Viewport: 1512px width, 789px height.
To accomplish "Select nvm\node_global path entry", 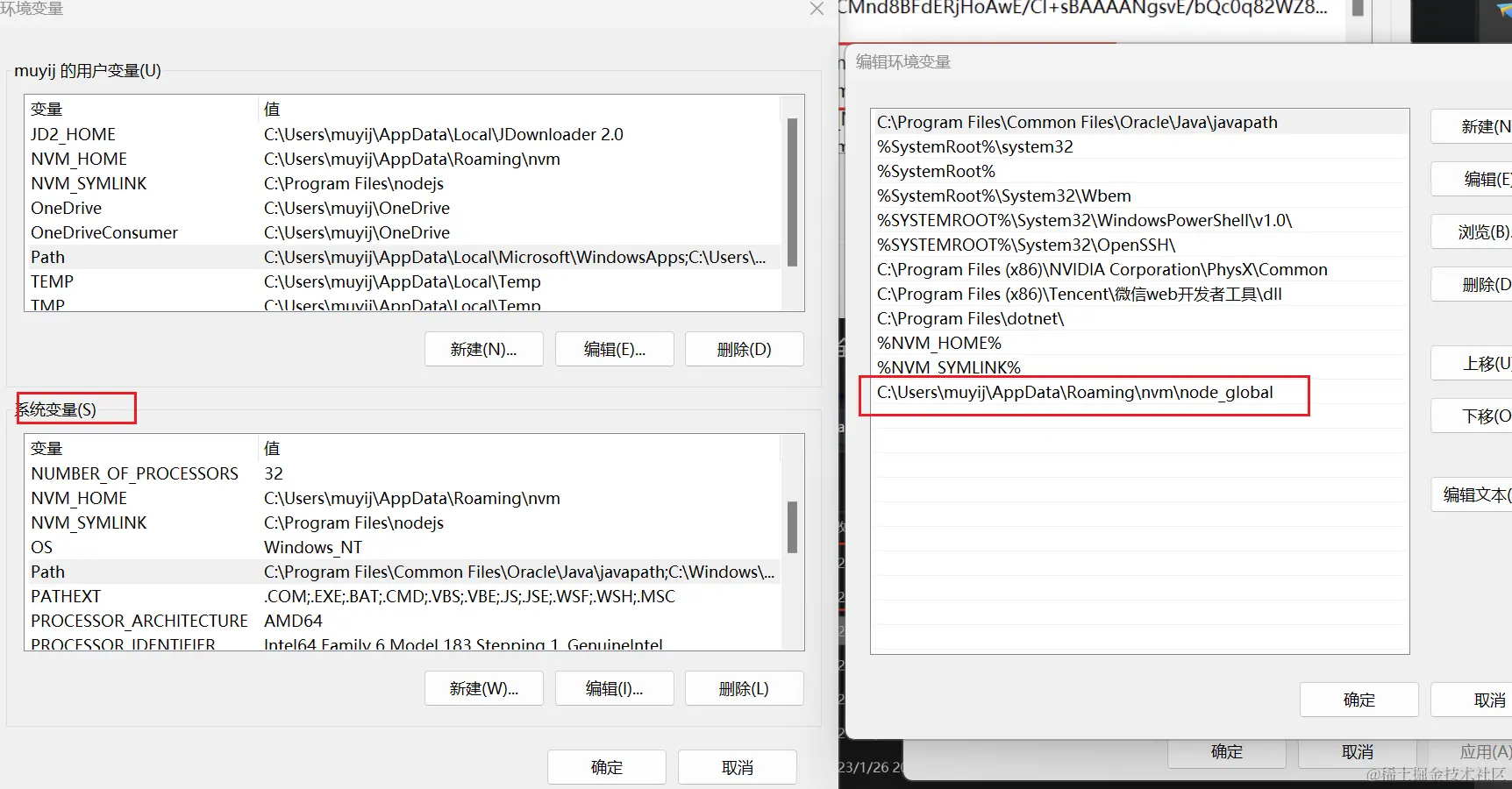I will point(1140,392).
